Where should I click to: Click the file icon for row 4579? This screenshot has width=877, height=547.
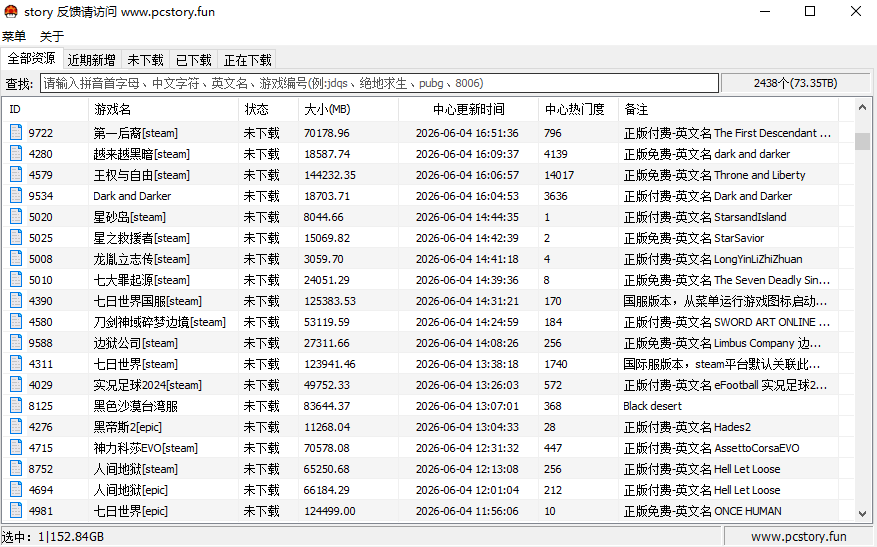coord(16,175)
